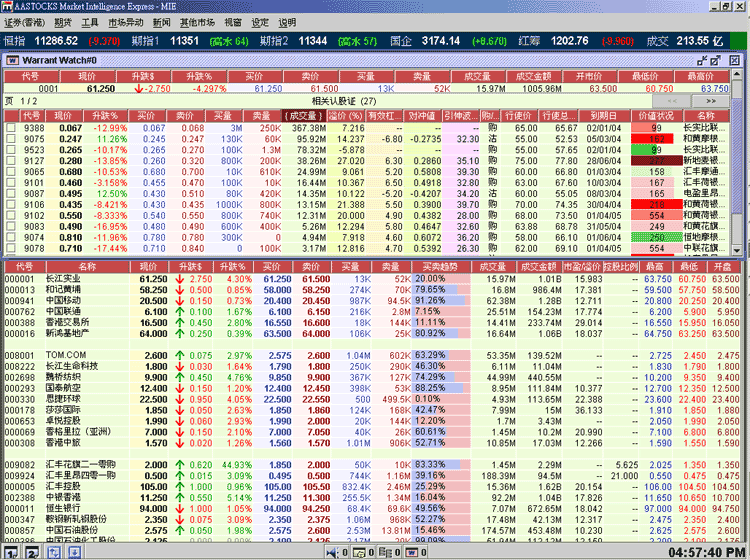Screen dimensions: 750x560
Task: Open the 视窗 menu
Action: coord(233,22)
